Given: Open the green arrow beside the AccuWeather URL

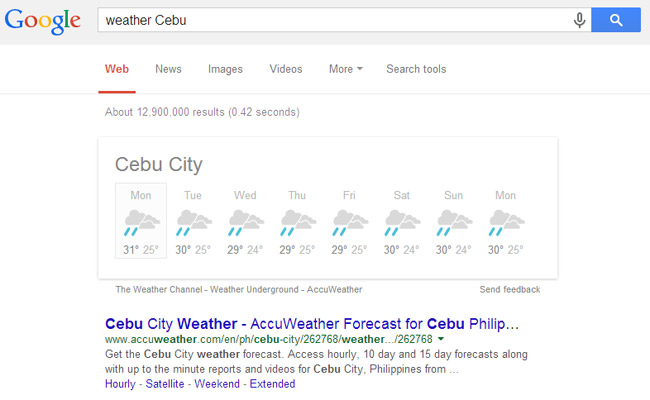Looking at the screenshot, I should (x=441, y=341).
